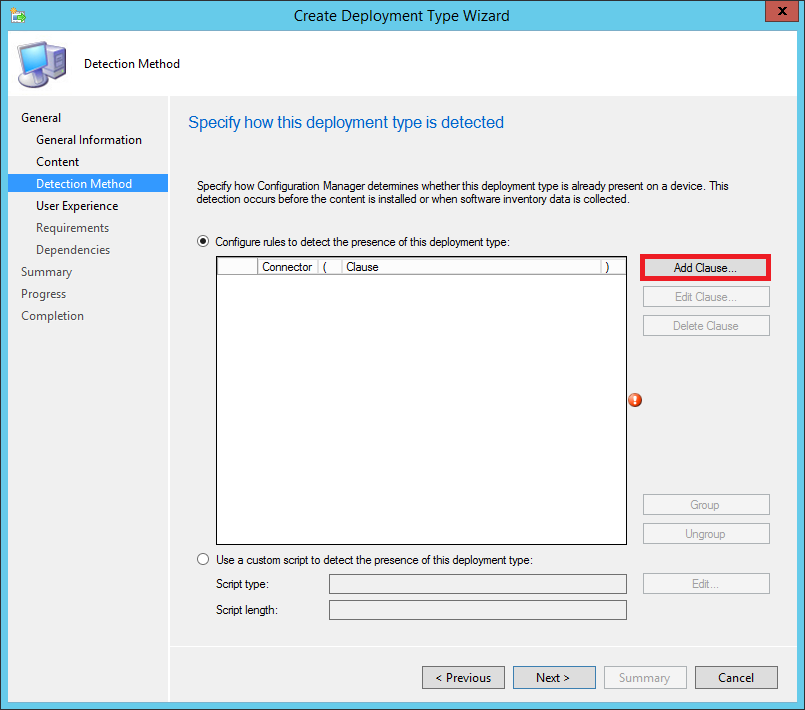Select Detection Method in the sidebar
Viewport: 805px width, 710px height.
(x=84, y=184)
